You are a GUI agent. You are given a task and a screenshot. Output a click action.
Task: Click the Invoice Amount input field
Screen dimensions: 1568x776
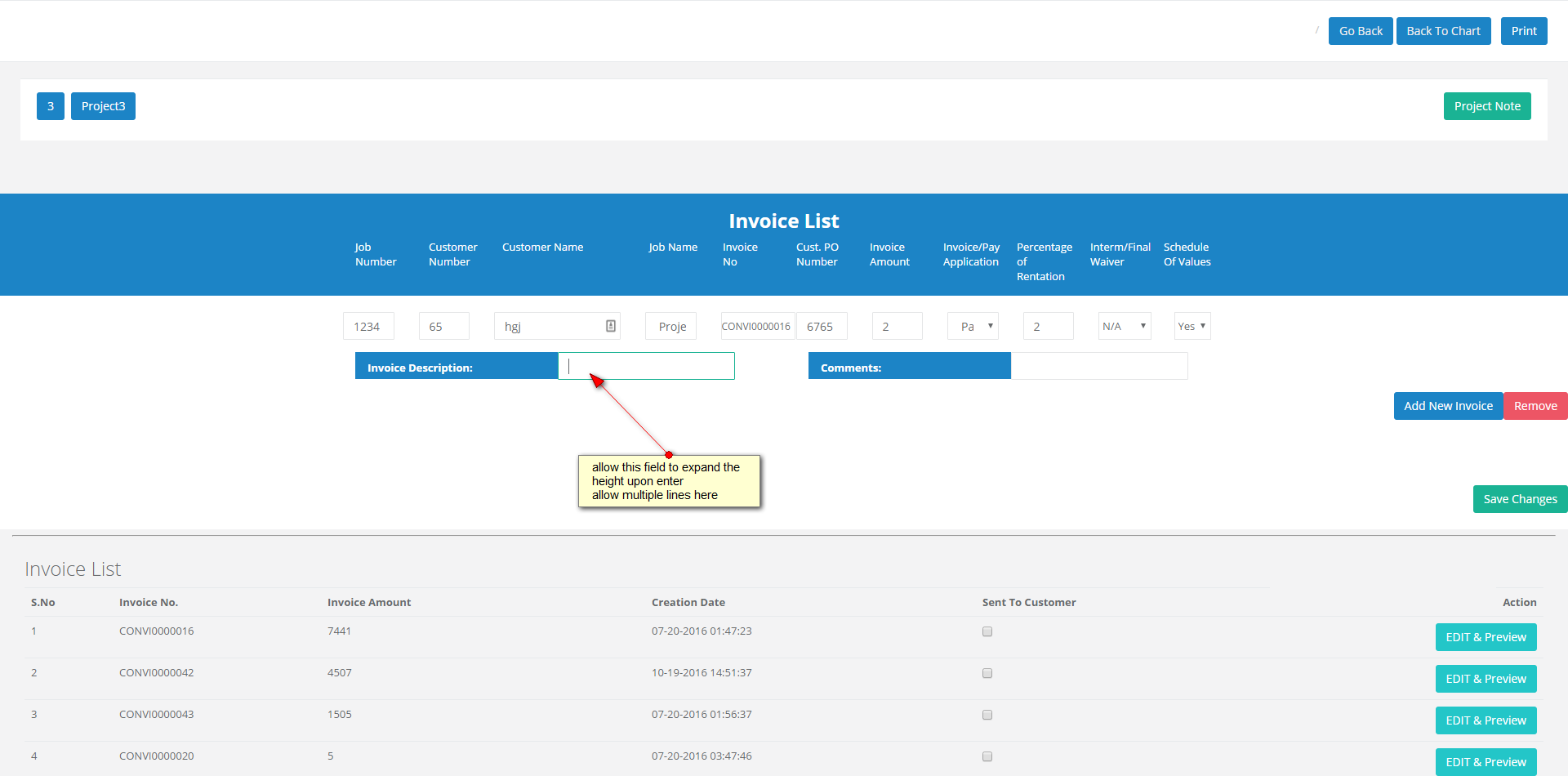(898, 326)
